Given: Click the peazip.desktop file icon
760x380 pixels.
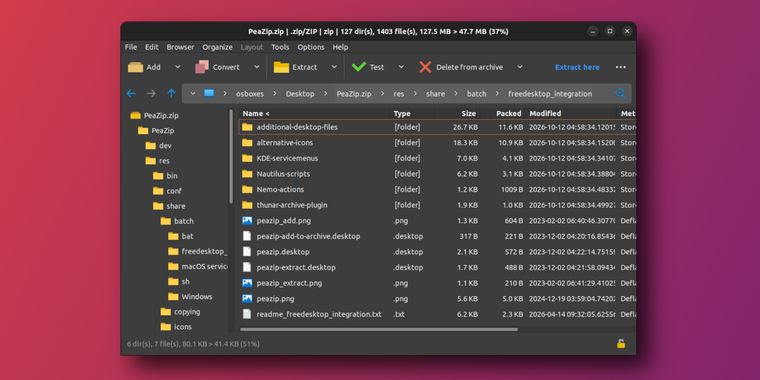Looking at the screenshot, I should [247, 252].
